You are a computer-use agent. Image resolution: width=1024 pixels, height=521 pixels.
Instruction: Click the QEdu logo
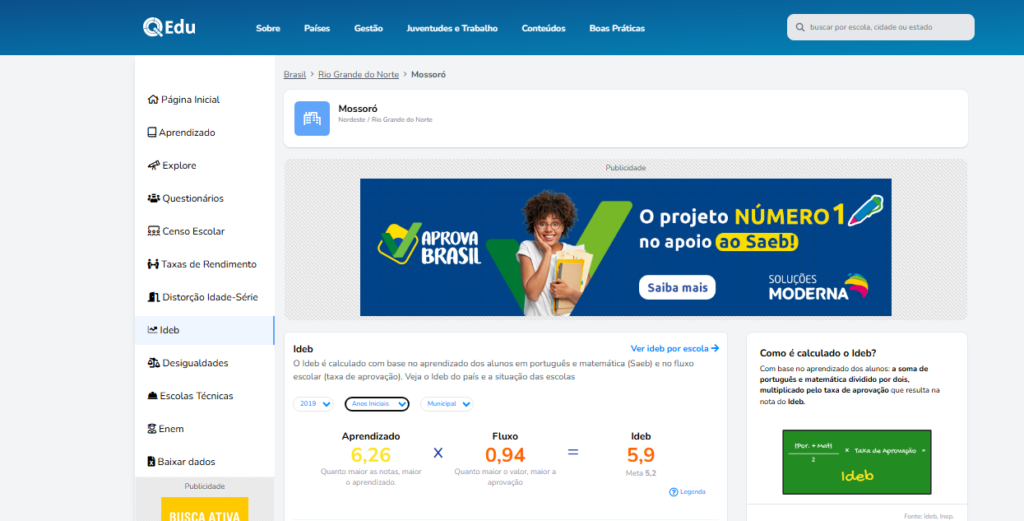click(168, 27)
